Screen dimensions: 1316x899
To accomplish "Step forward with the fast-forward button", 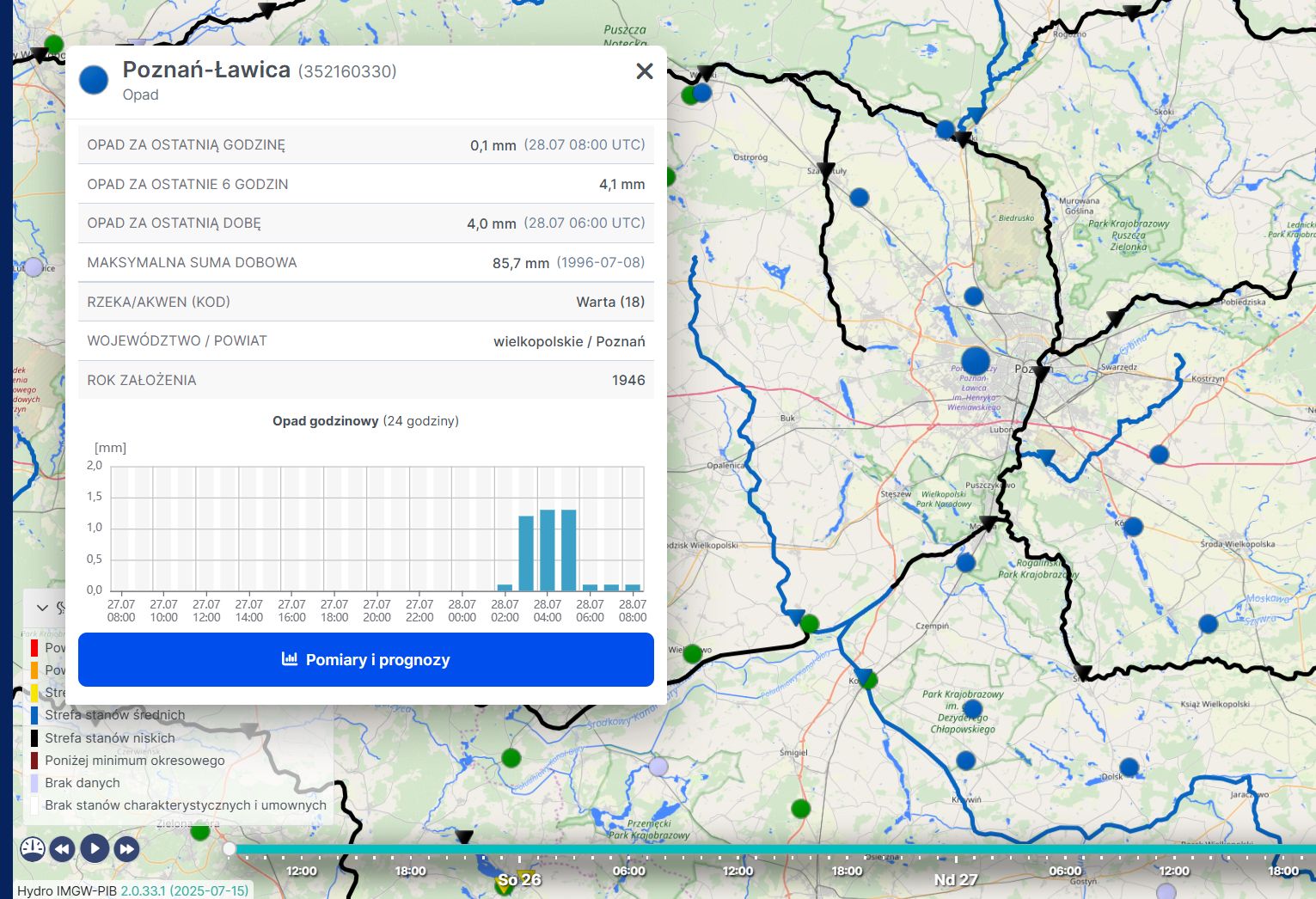I will [x=126, y=850].
